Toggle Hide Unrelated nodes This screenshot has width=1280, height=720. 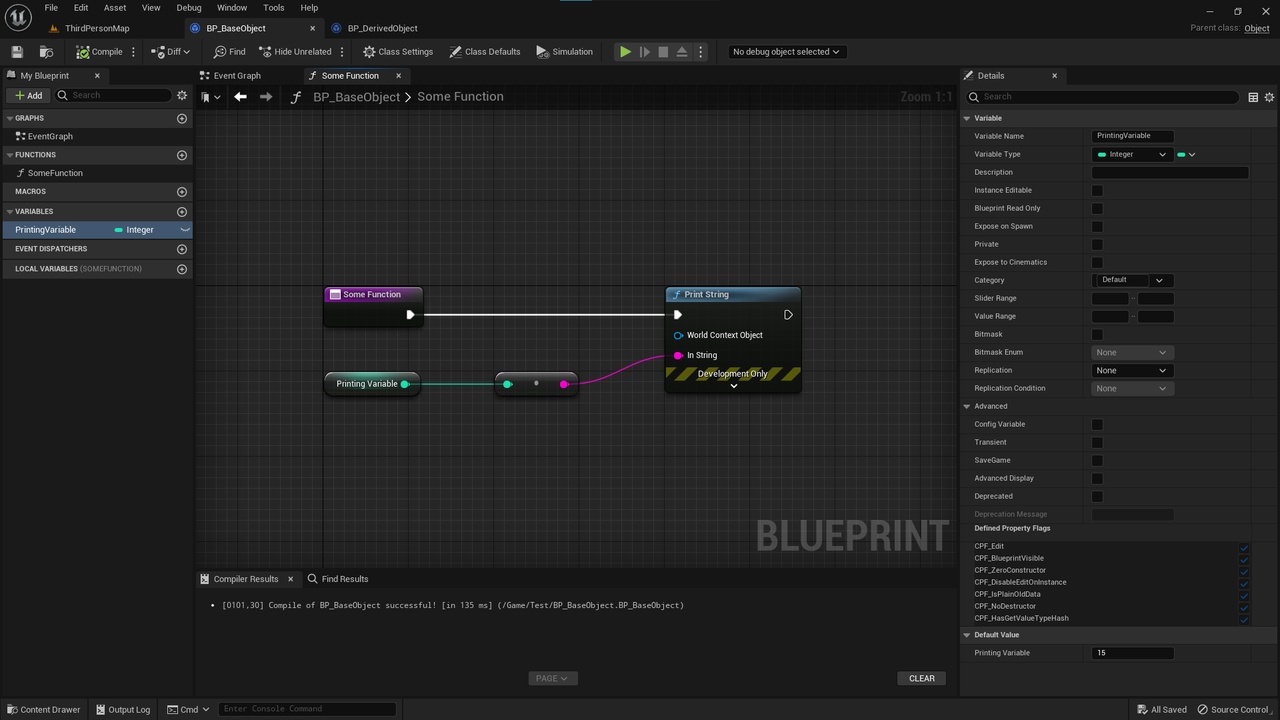[295, 52]
